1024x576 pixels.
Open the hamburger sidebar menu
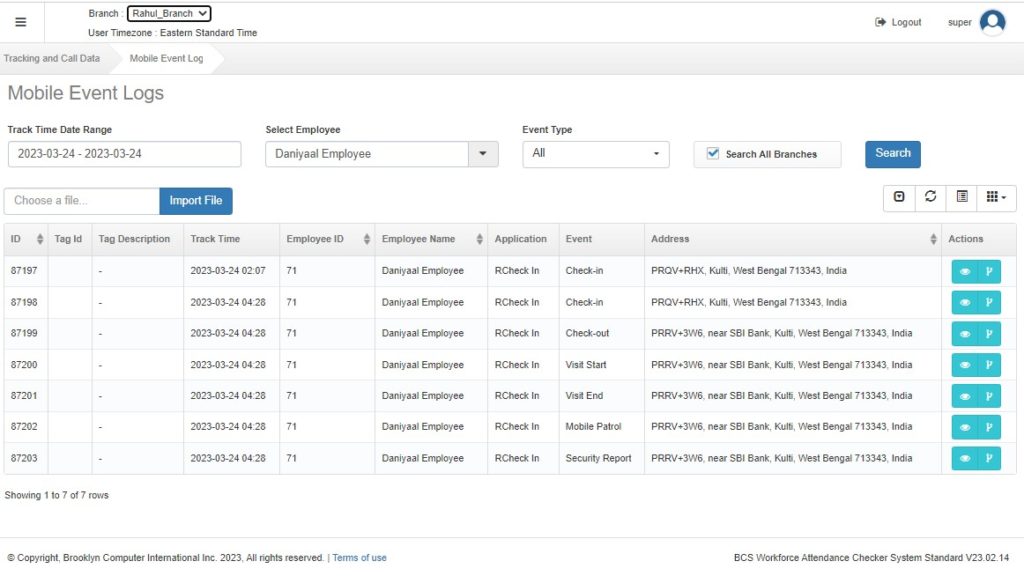point(21,22)
